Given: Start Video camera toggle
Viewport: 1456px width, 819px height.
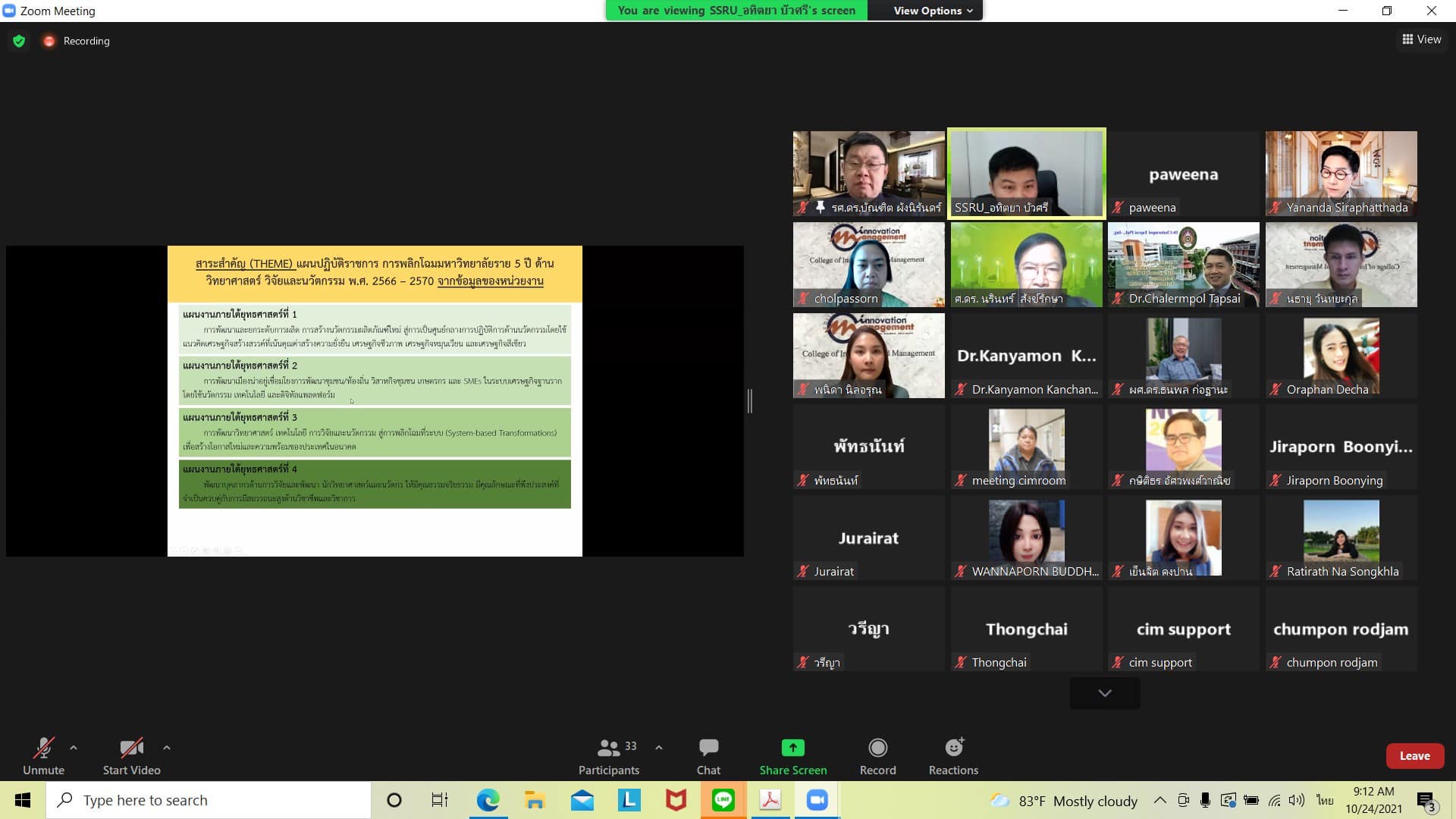Looking at the screenshot, I should 131,748.
